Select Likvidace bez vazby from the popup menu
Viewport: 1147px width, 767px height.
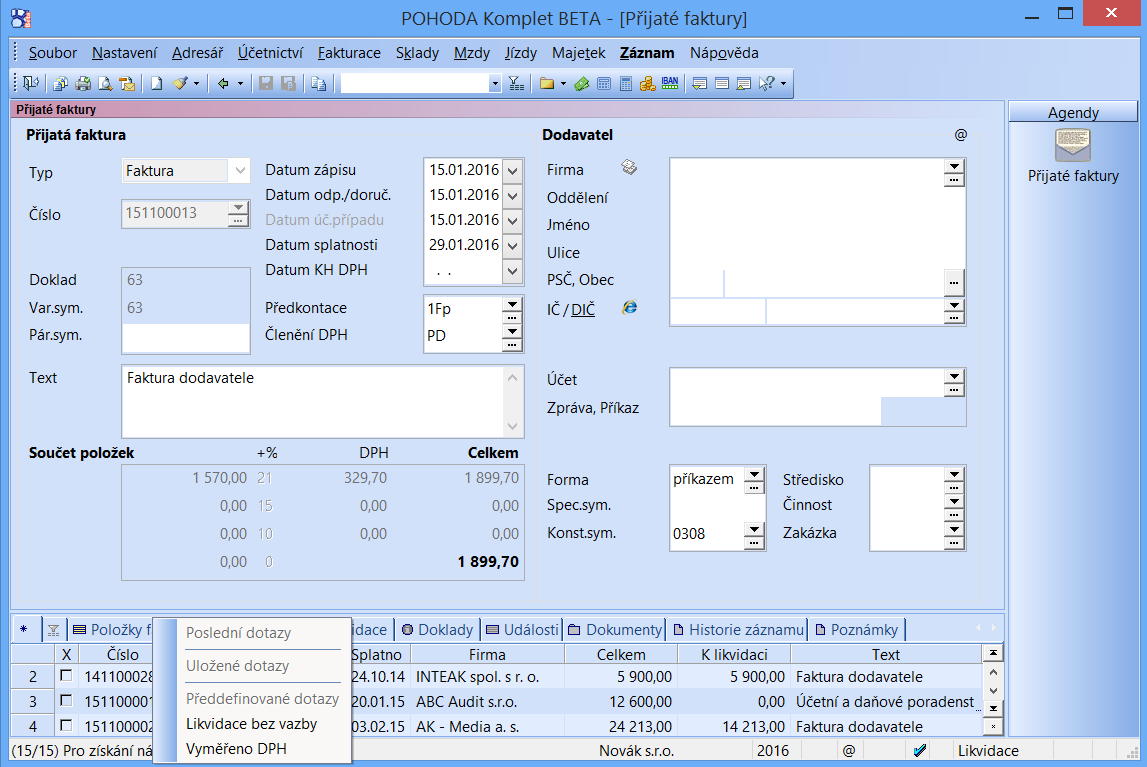tap(251, 724)
